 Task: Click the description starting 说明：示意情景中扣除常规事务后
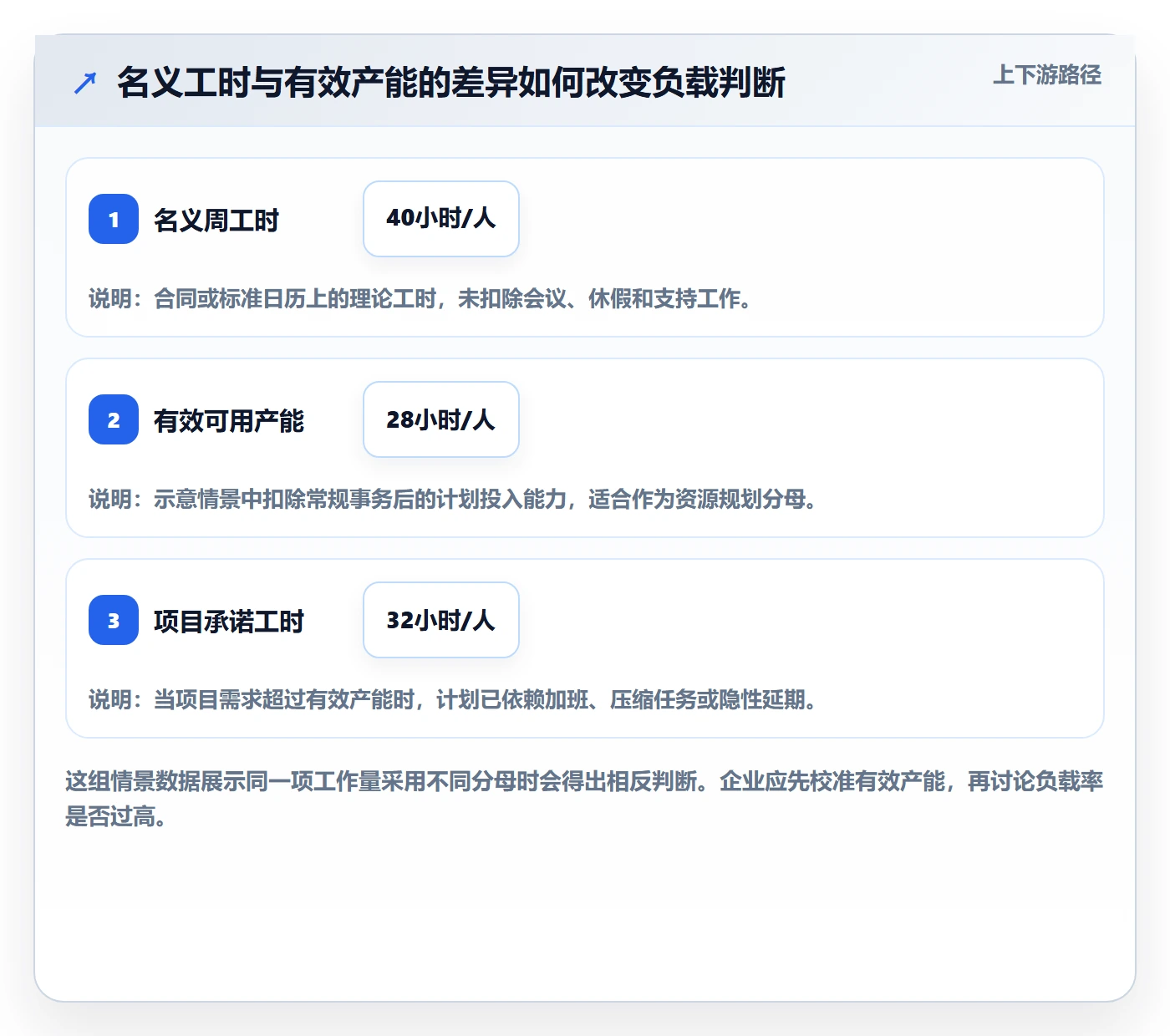pos(454,499)
